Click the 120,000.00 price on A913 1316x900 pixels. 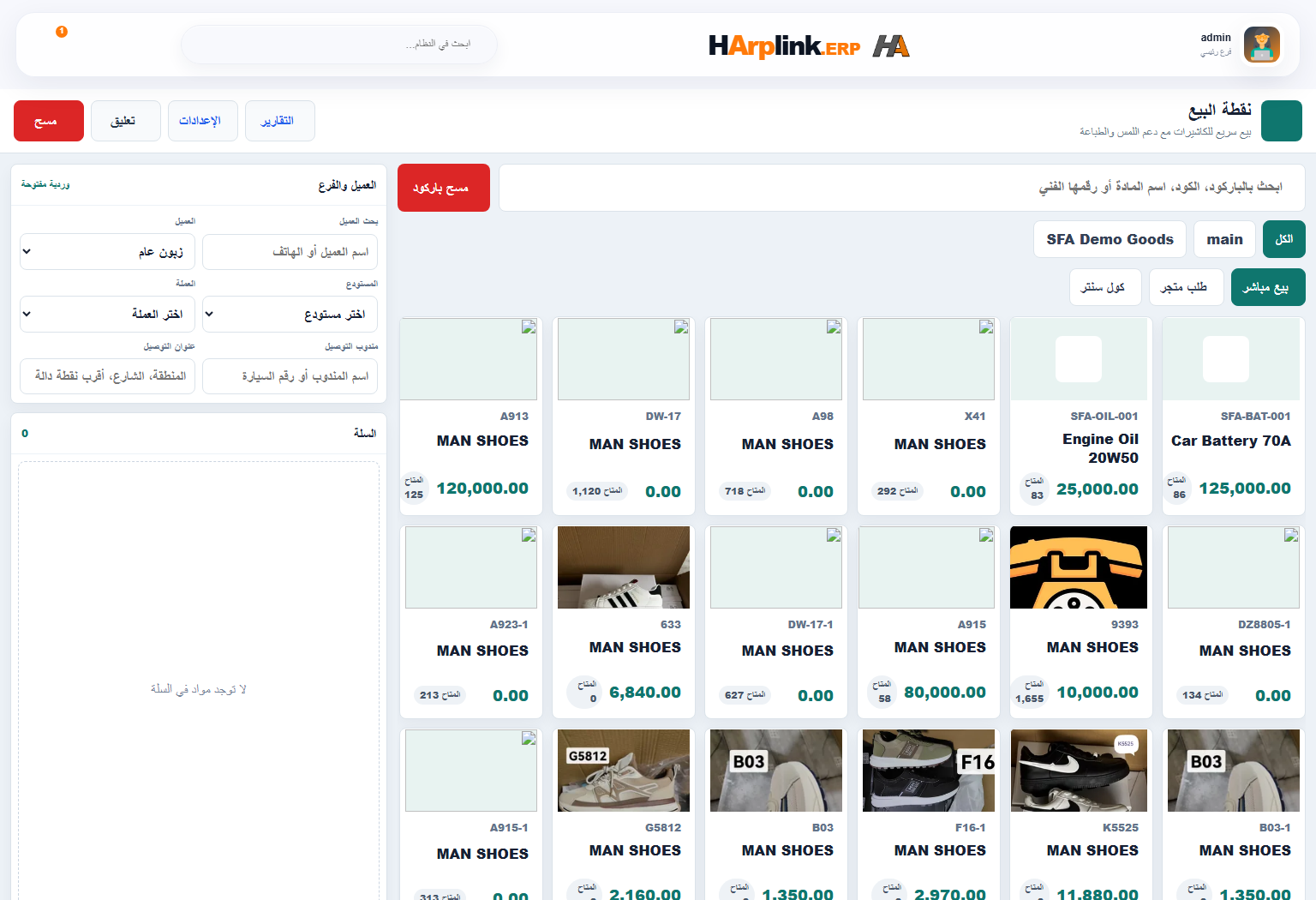(x=482, y=489)
